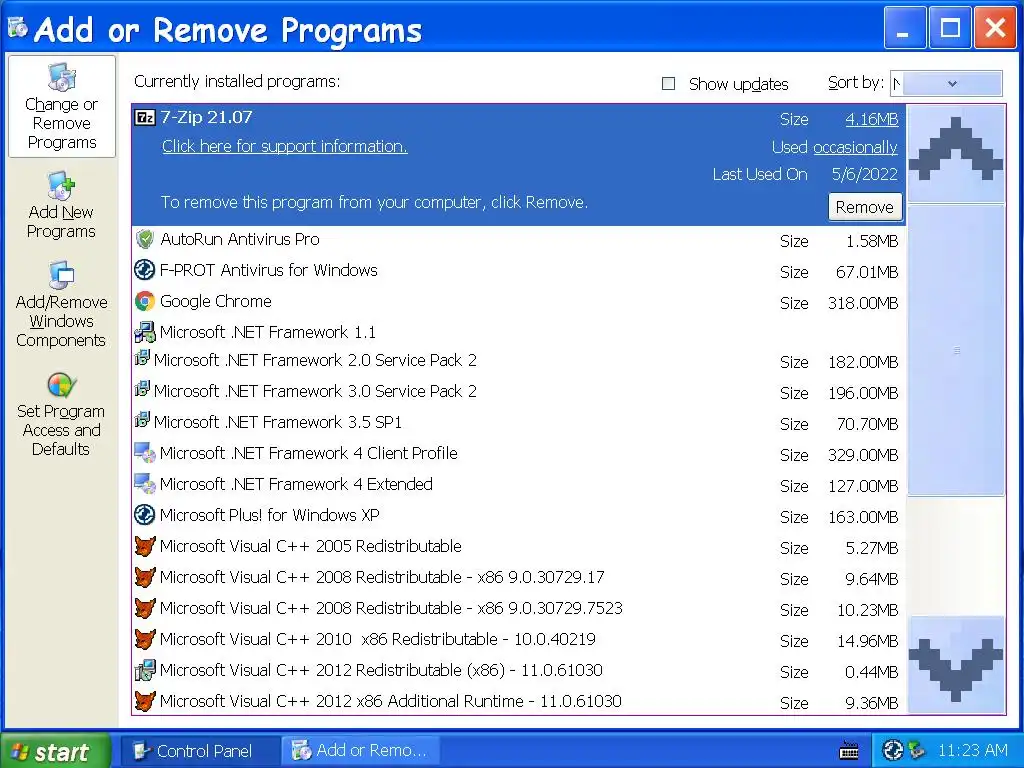The height and width of the screenshot is (768, 1024).
Task: Select AutoRun Antivirus Pro entry
Action: pyautogui.click(x=519, y=240)
